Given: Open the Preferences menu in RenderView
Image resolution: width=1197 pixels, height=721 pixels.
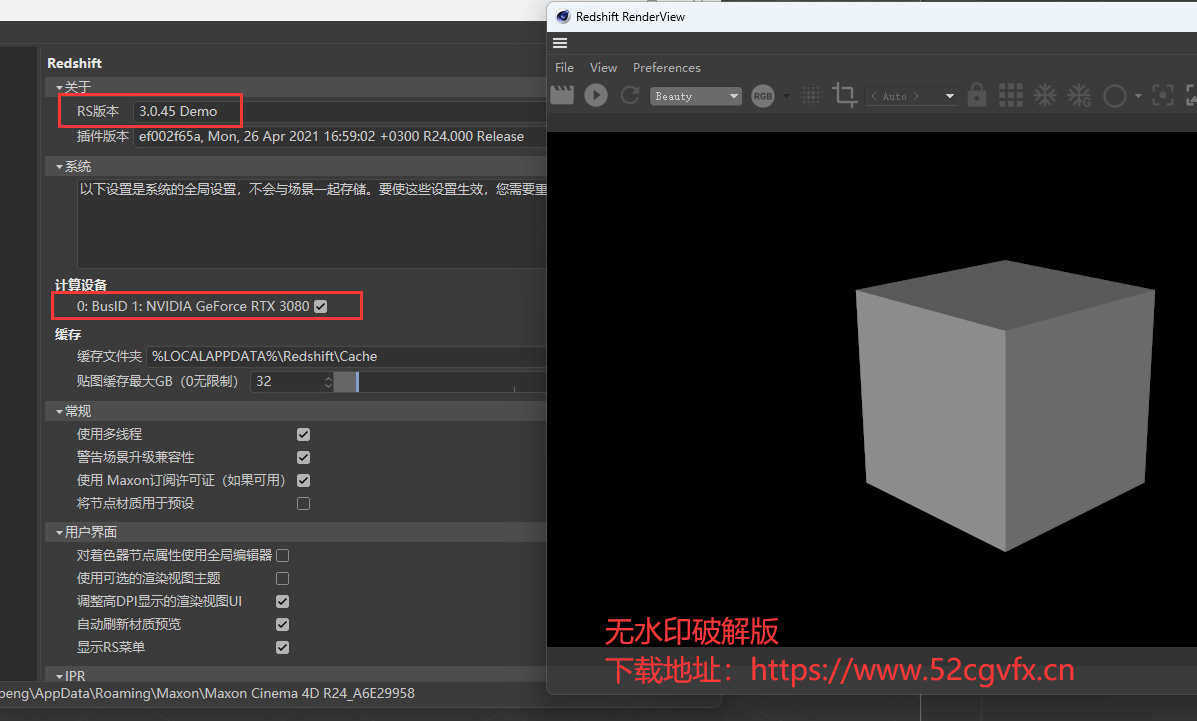Looking at the screenshot, I should point(666,67).
